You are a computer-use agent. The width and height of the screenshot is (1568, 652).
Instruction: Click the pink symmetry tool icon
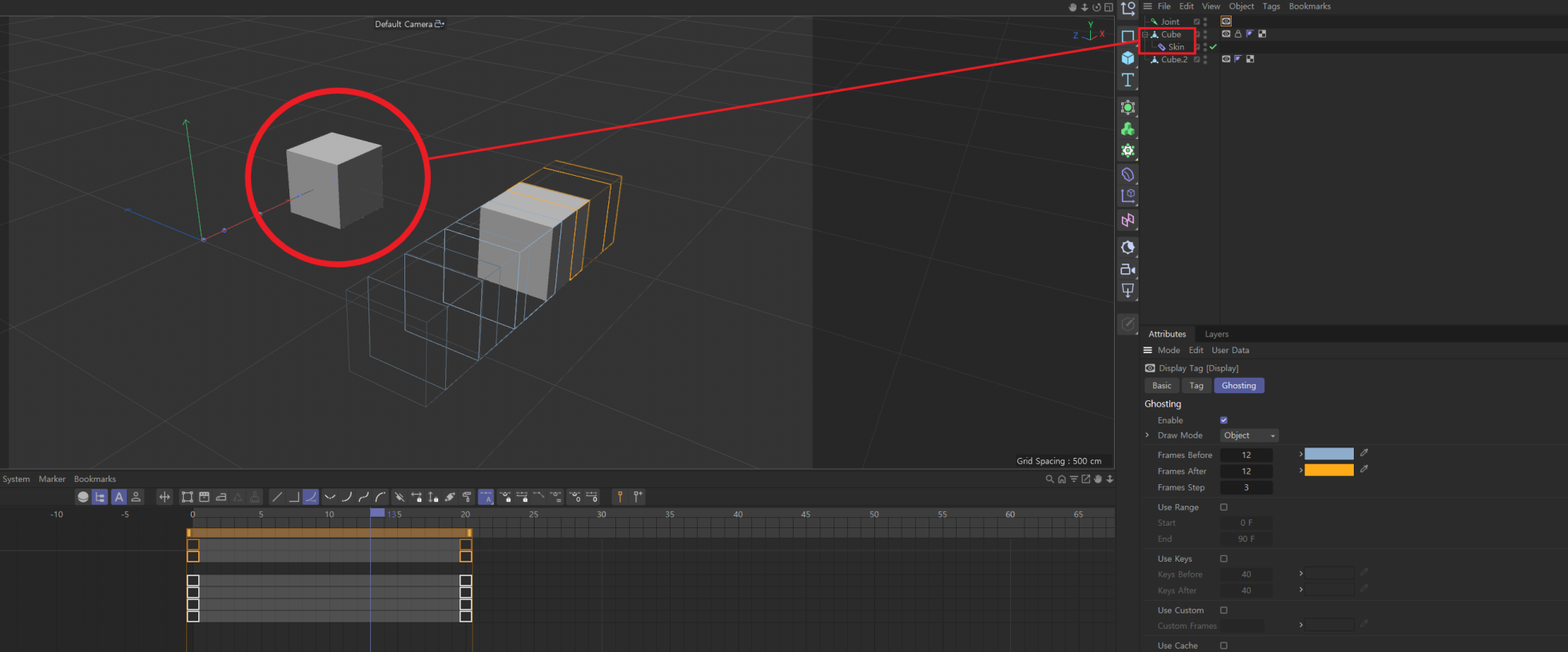[1128, 220]
